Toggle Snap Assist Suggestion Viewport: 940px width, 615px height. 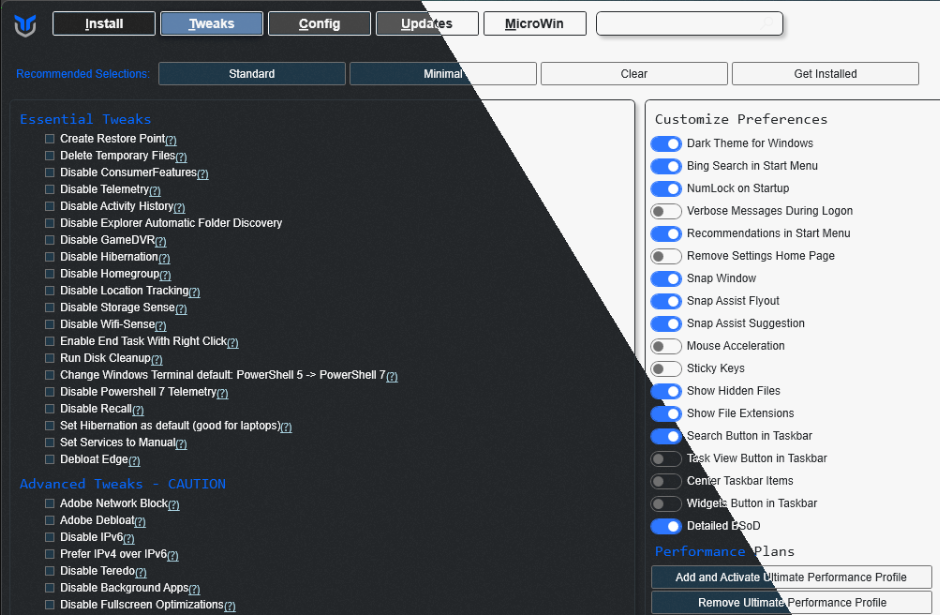coord(666,324)
